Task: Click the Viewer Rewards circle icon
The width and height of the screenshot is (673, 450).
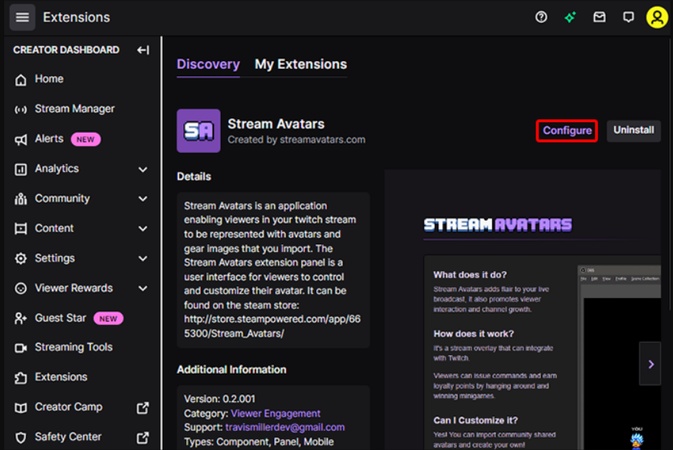Action: 21,288
